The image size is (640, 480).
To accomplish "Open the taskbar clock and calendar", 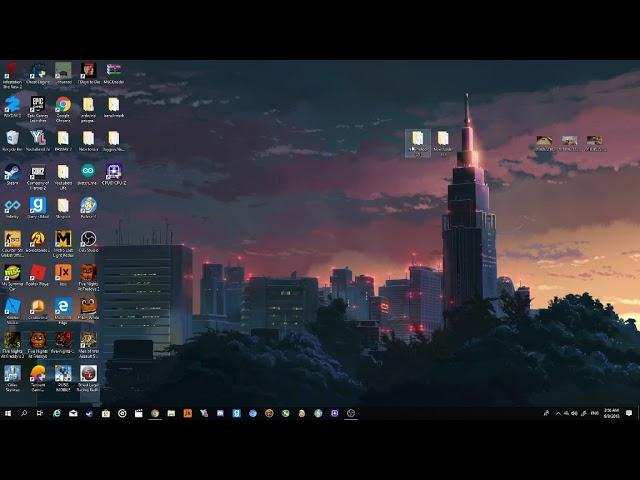I will [x=611, y=413].
